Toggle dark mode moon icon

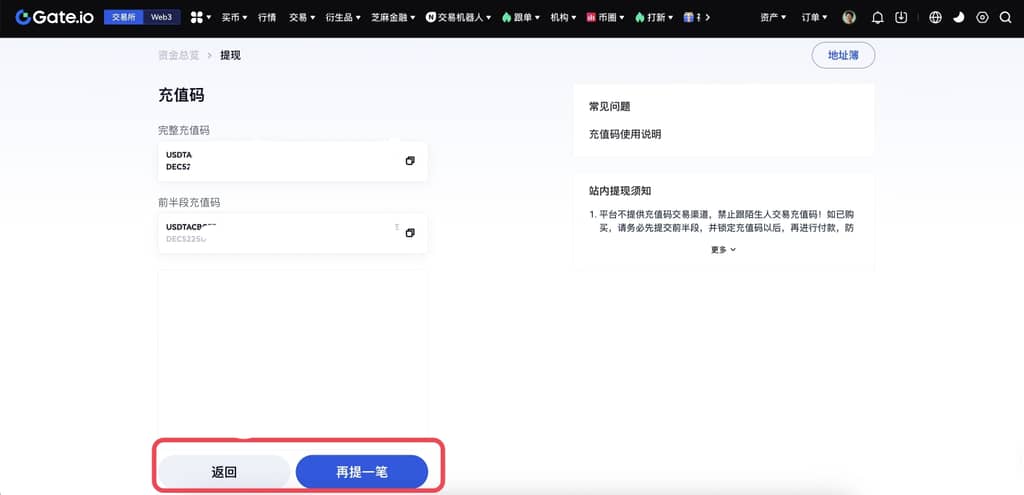(958, 18)
